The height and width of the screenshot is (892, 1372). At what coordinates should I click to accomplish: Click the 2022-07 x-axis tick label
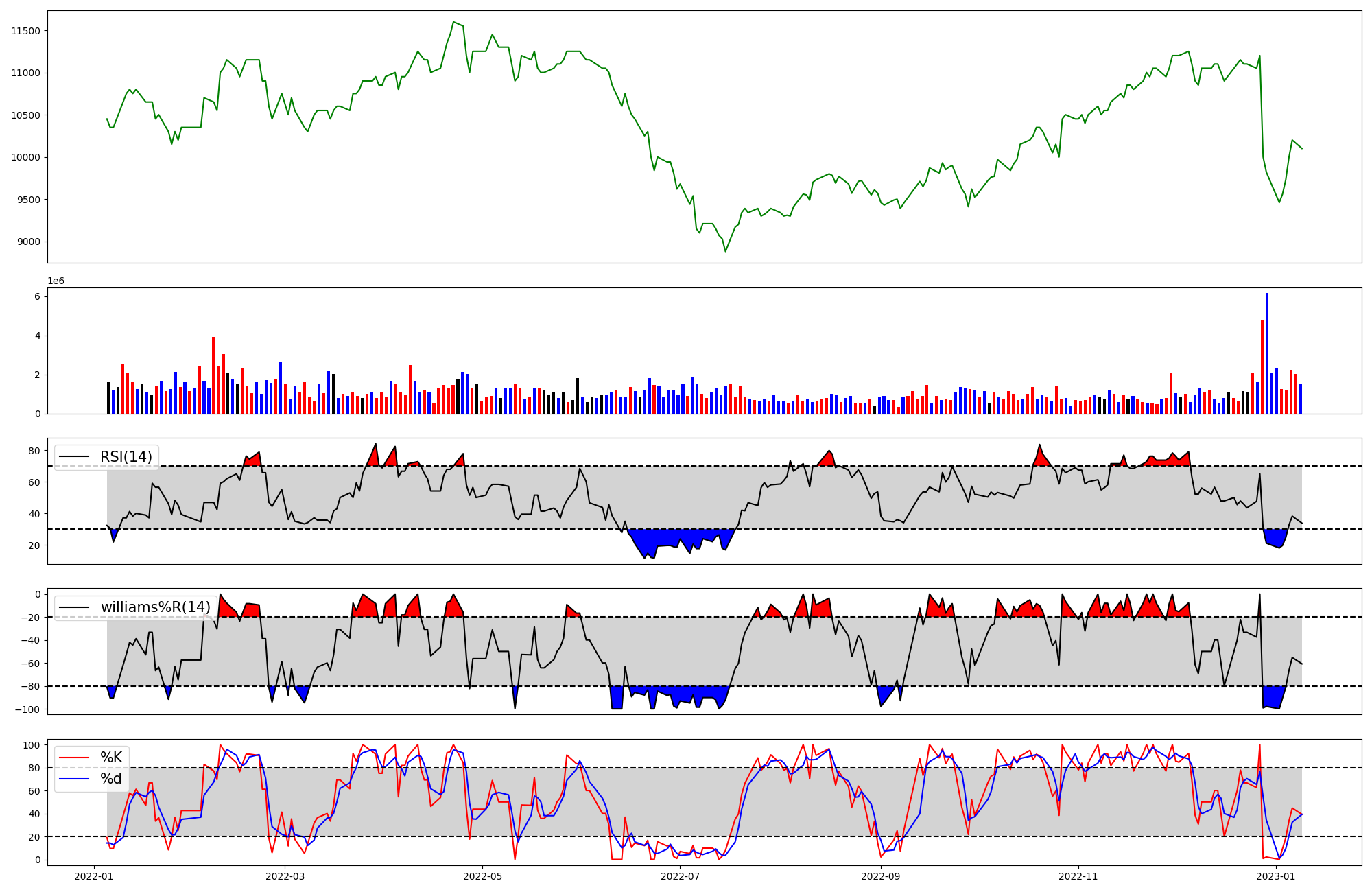point(680,876)
